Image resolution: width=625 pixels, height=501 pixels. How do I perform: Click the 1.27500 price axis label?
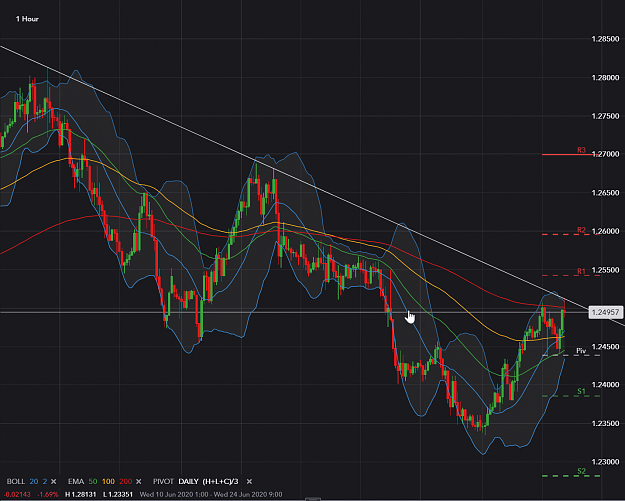coord(605,116)
